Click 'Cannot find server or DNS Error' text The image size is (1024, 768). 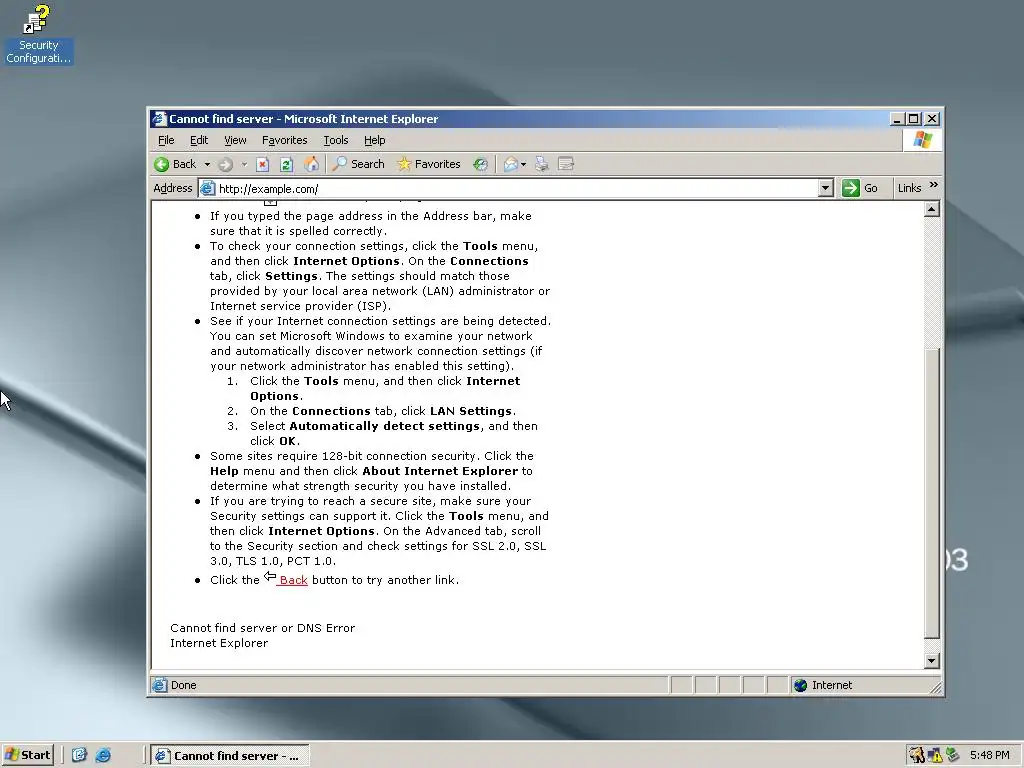pos(263,628)
